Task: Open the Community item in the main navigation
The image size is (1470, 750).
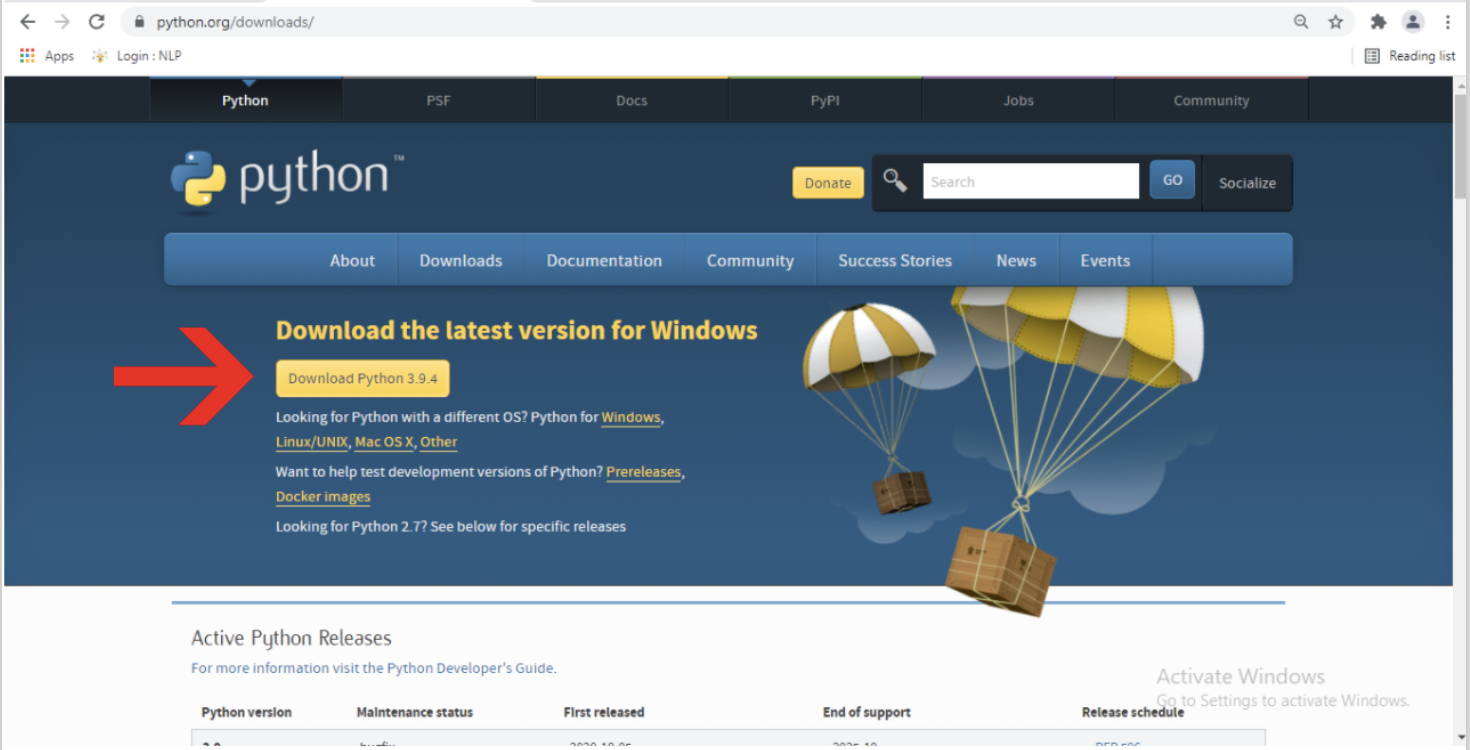Action: pyautogui.click(x=750, y=260)
